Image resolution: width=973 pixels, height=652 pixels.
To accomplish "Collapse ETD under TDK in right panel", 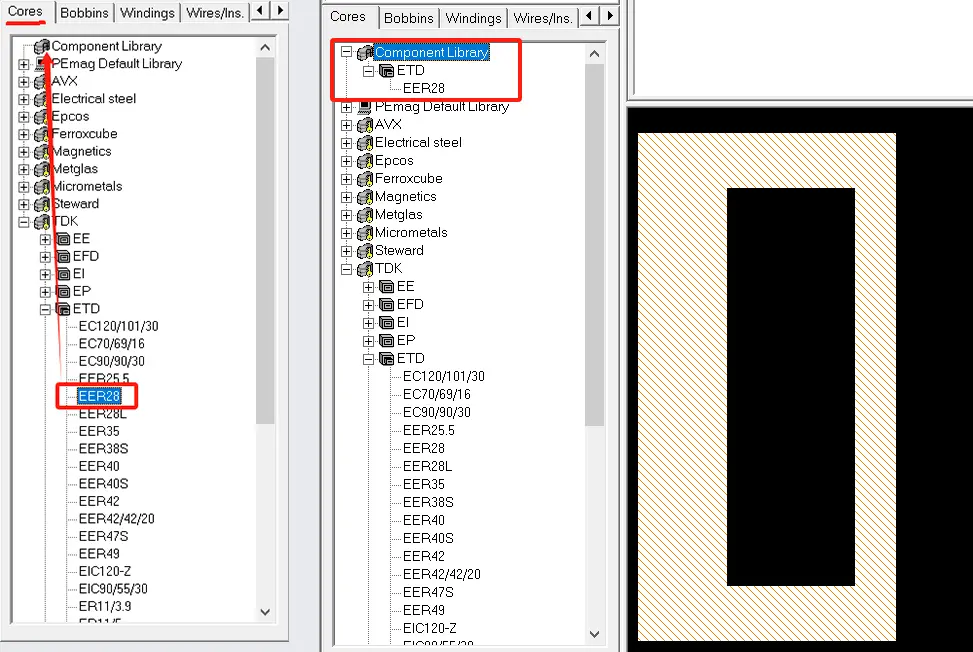I will coord(369,359).
